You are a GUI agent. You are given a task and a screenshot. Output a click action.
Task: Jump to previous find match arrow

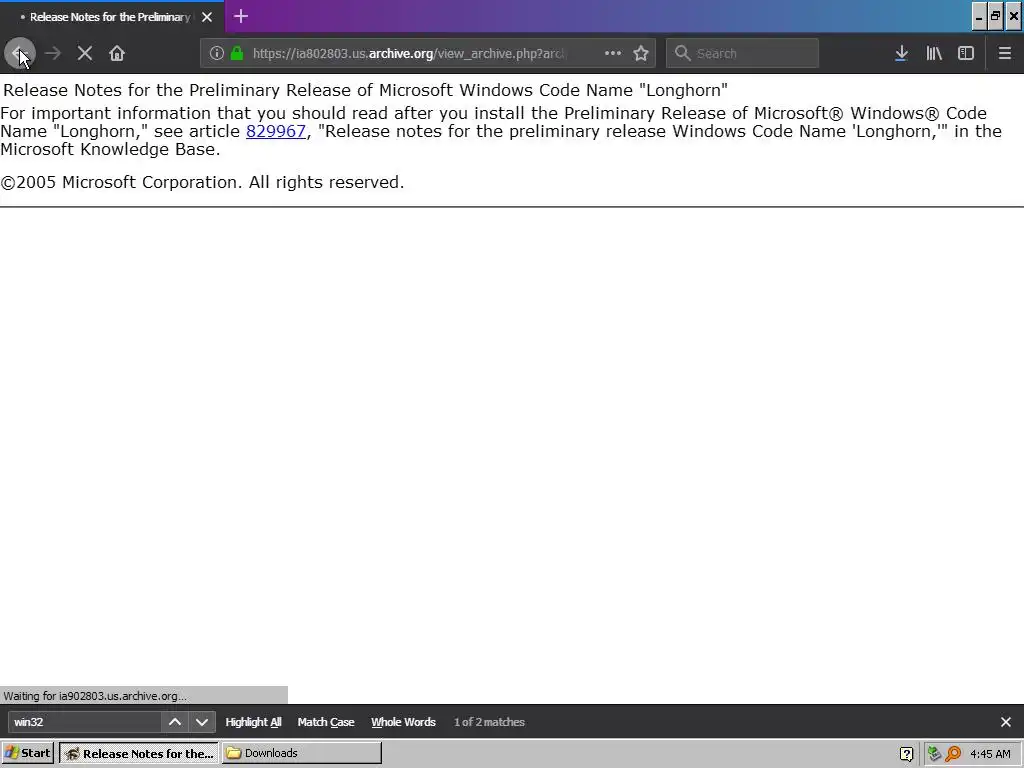click(x=175, y=722)
